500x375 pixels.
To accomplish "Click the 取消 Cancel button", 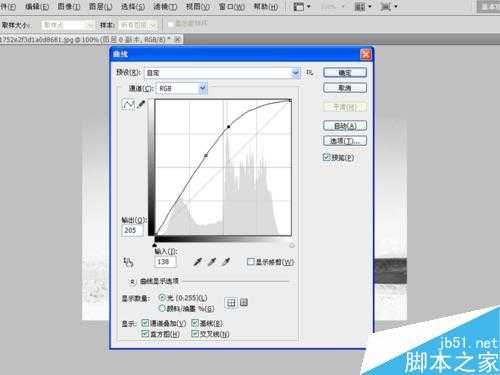I will click(x=345, y=88).
